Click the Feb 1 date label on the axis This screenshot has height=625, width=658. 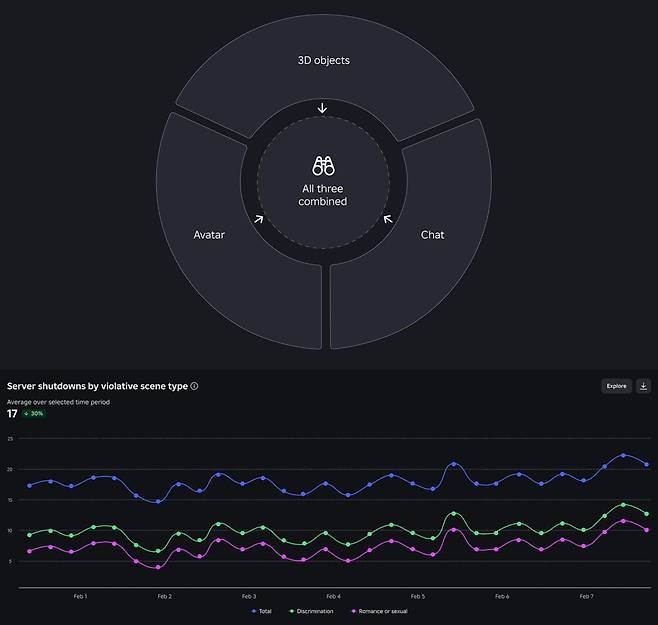(80, 596)
